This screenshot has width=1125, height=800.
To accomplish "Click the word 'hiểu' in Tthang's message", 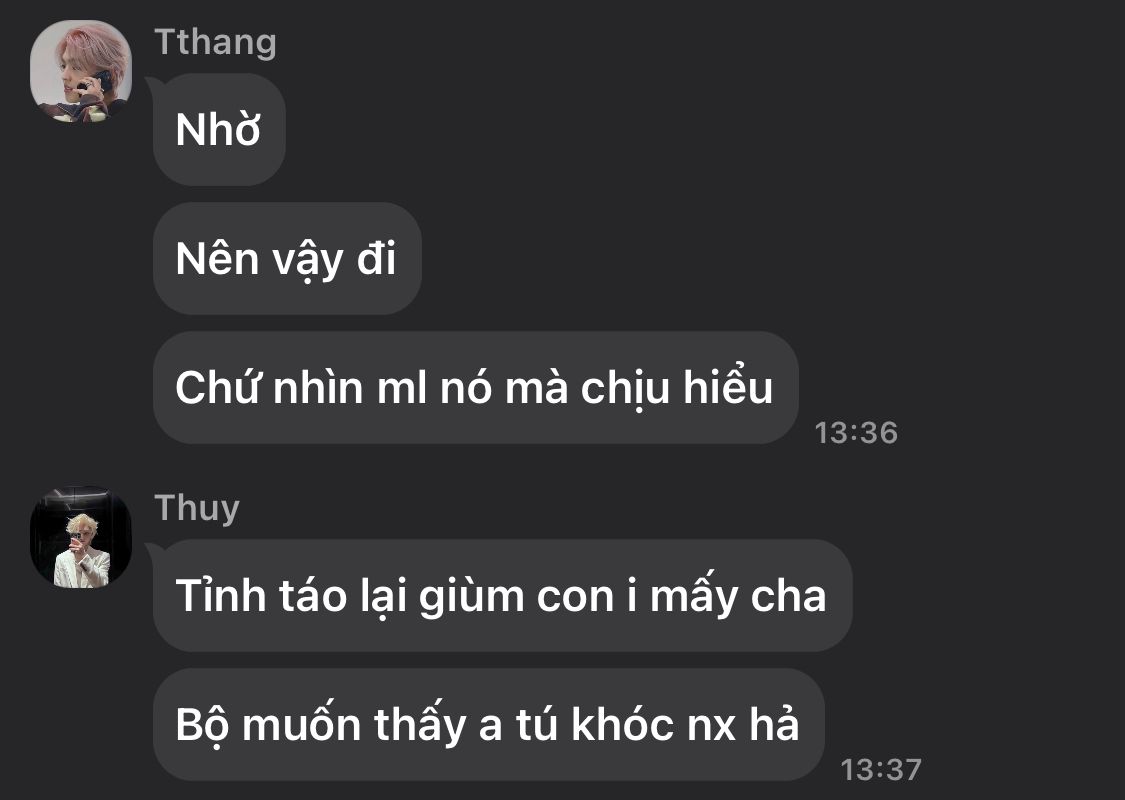I will (728, 386).
